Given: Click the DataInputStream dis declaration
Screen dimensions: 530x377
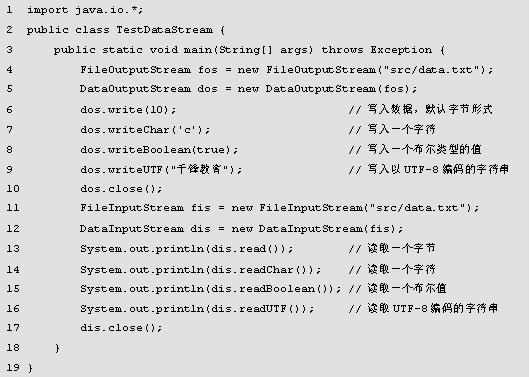Looking at the screenshot, I should point(241,229).
